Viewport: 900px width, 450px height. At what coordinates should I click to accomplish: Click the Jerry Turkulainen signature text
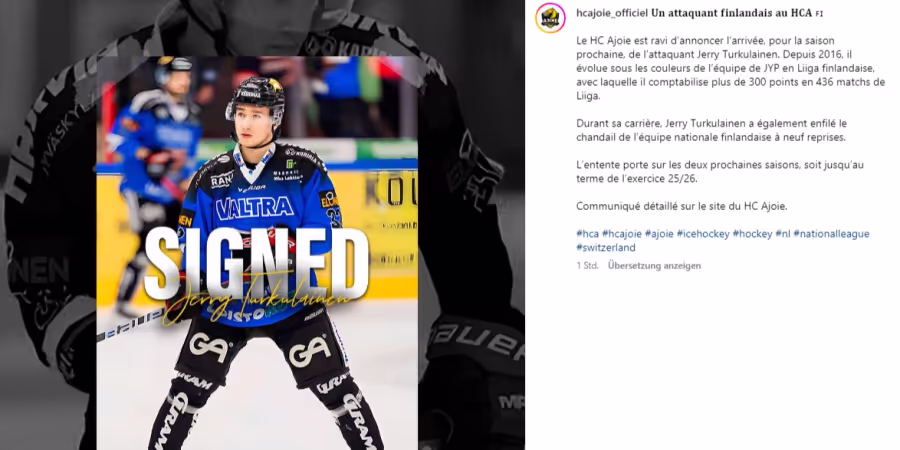coord(257,301)
